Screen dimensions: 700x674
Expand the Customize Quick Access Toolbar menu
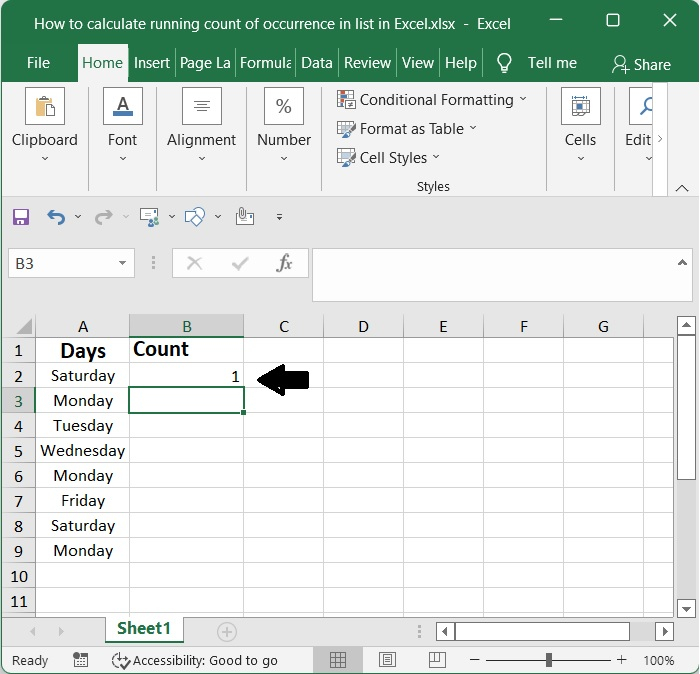pyautogui.click(x=279, y=217)
